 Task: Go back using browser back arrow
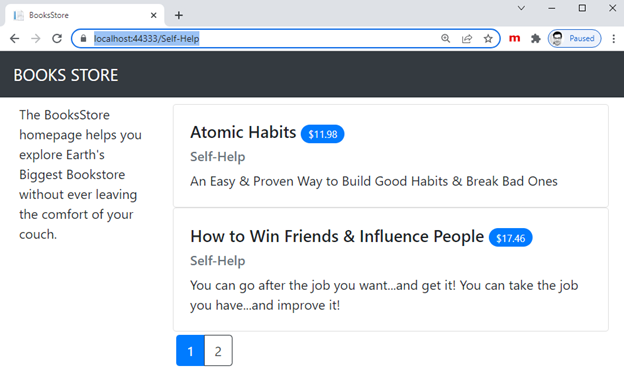click(x=15, y=39)
